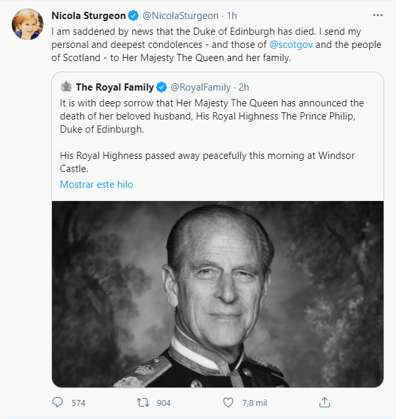Click the reply speech bubble icon

click(57, 402)
